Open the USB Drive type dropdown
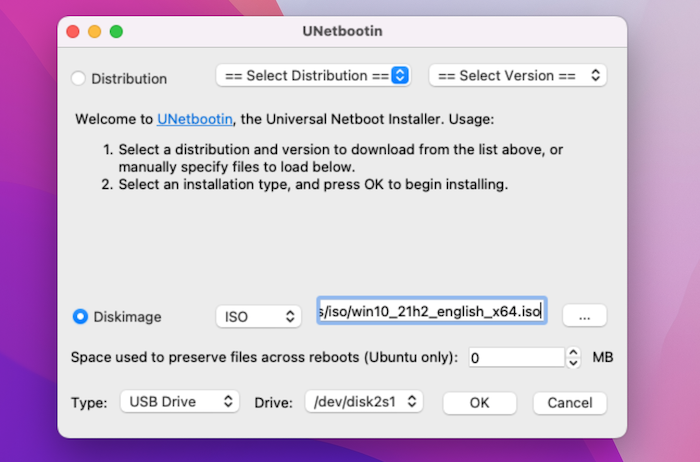The width and height of the screenshot is (700, 462). pyautogui.click(x=179, y=402)
